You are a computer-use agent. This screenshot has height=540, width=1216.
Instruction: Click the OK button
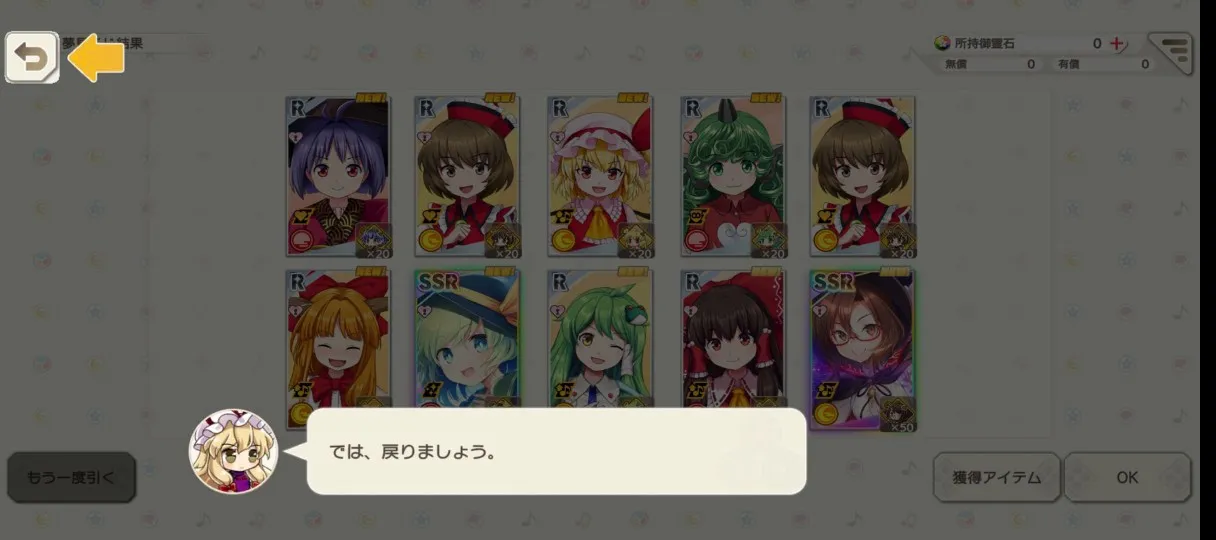[1127, 477]
